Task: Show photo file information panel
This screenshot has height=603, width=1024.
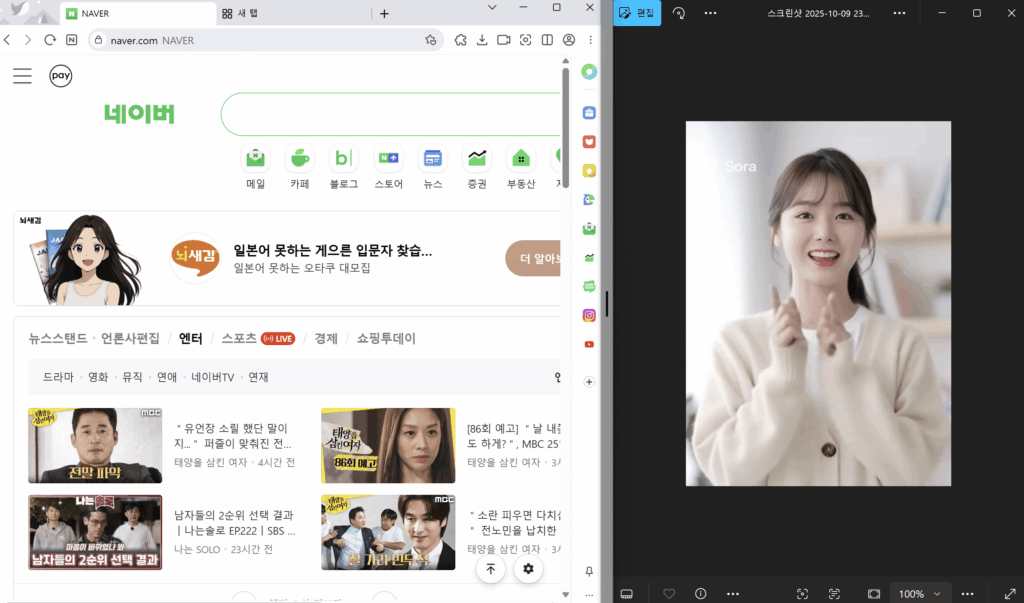Action: [700, 593]
